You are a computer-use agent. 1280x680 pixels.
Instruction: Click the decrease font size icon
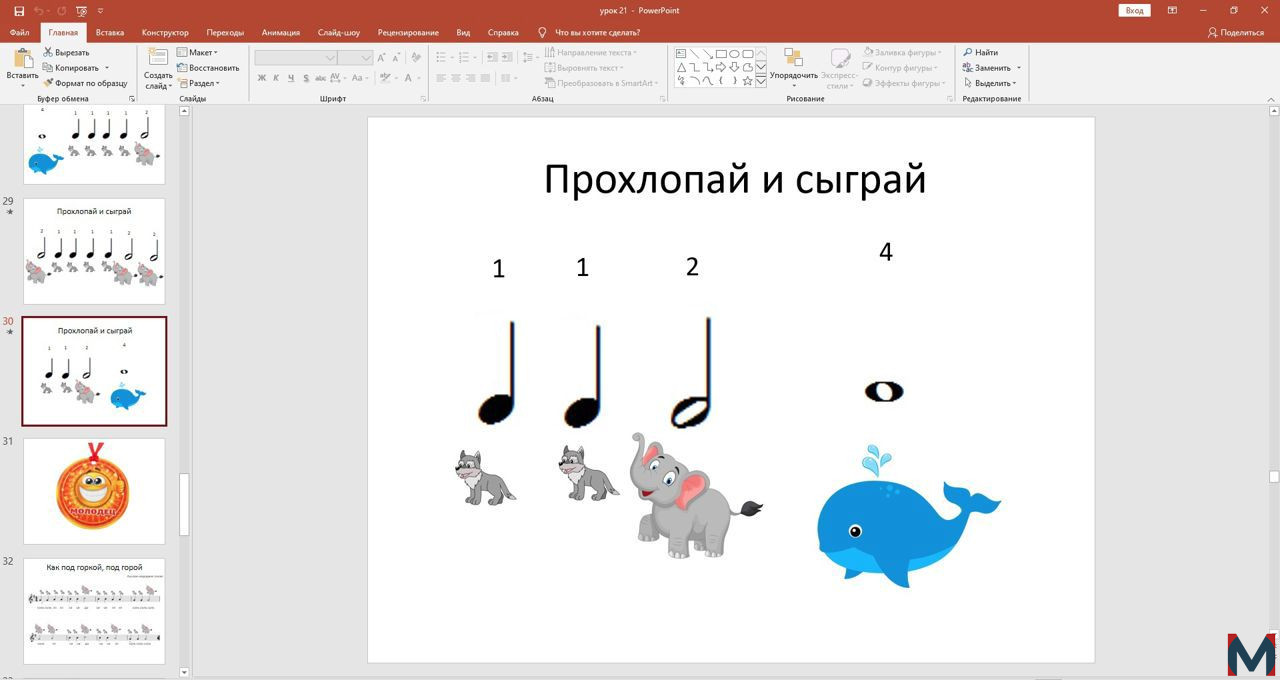tap(397, 58)
